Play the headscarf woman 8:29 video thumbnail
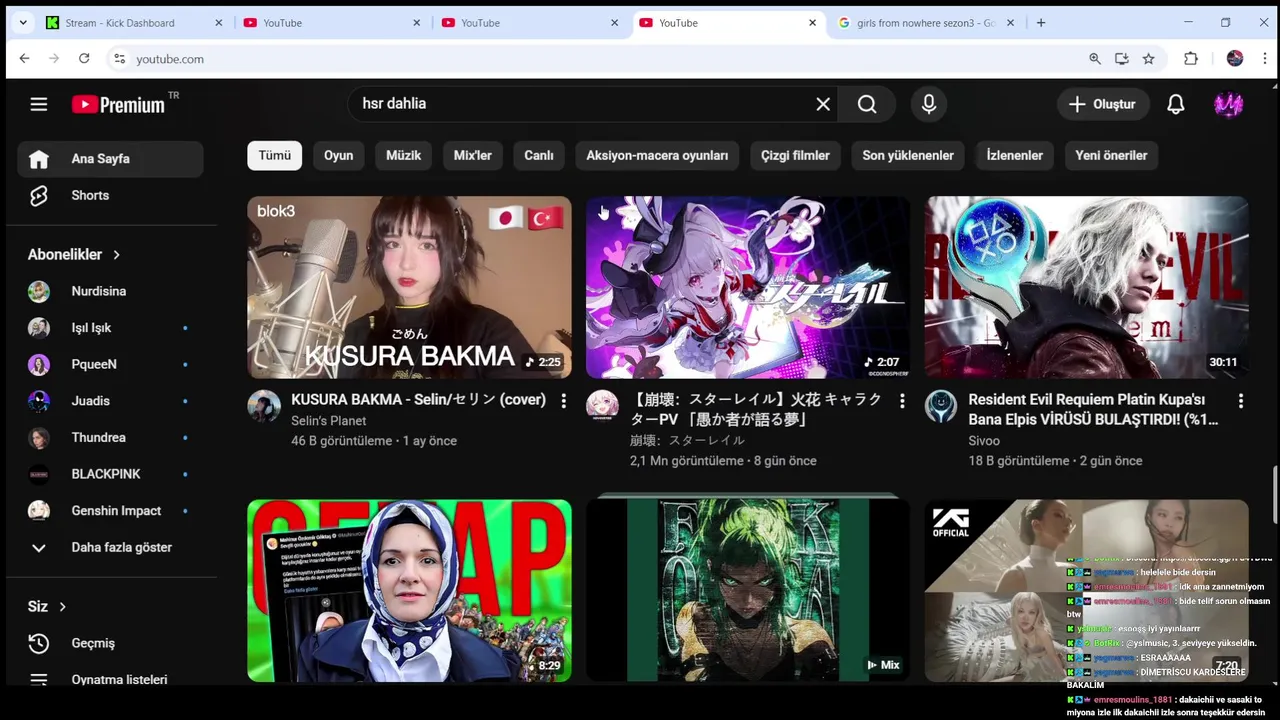The width and height of the screenshot is (1280, 720). point(410,591)
